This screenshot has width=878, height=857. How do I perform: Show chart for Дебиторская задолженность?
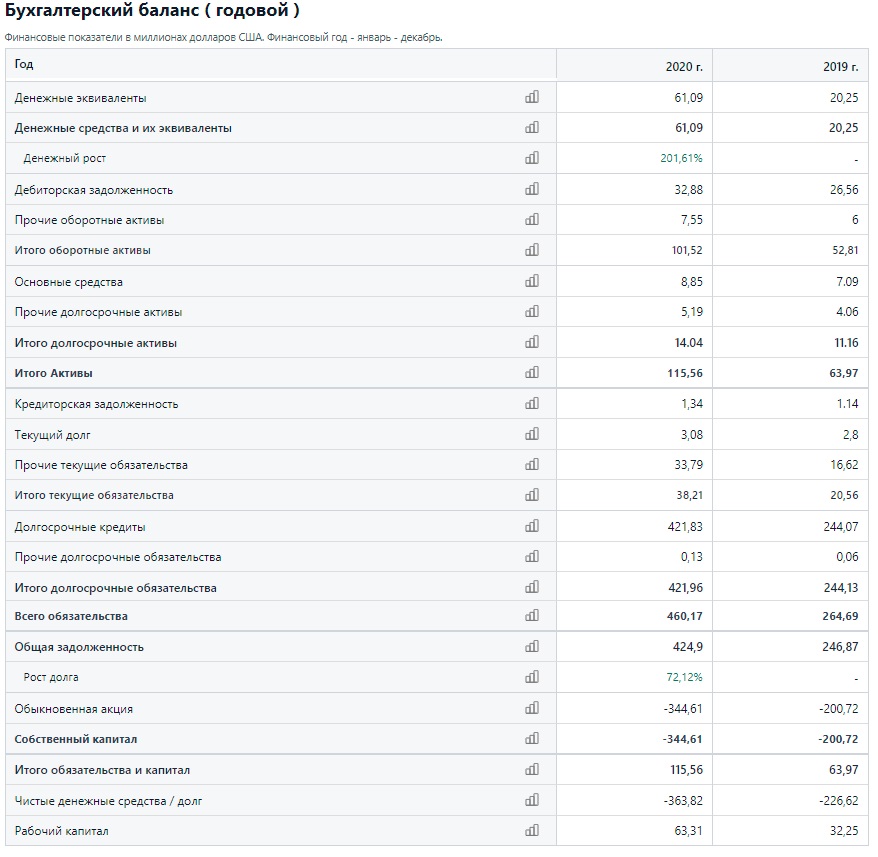tap(532, 189)
